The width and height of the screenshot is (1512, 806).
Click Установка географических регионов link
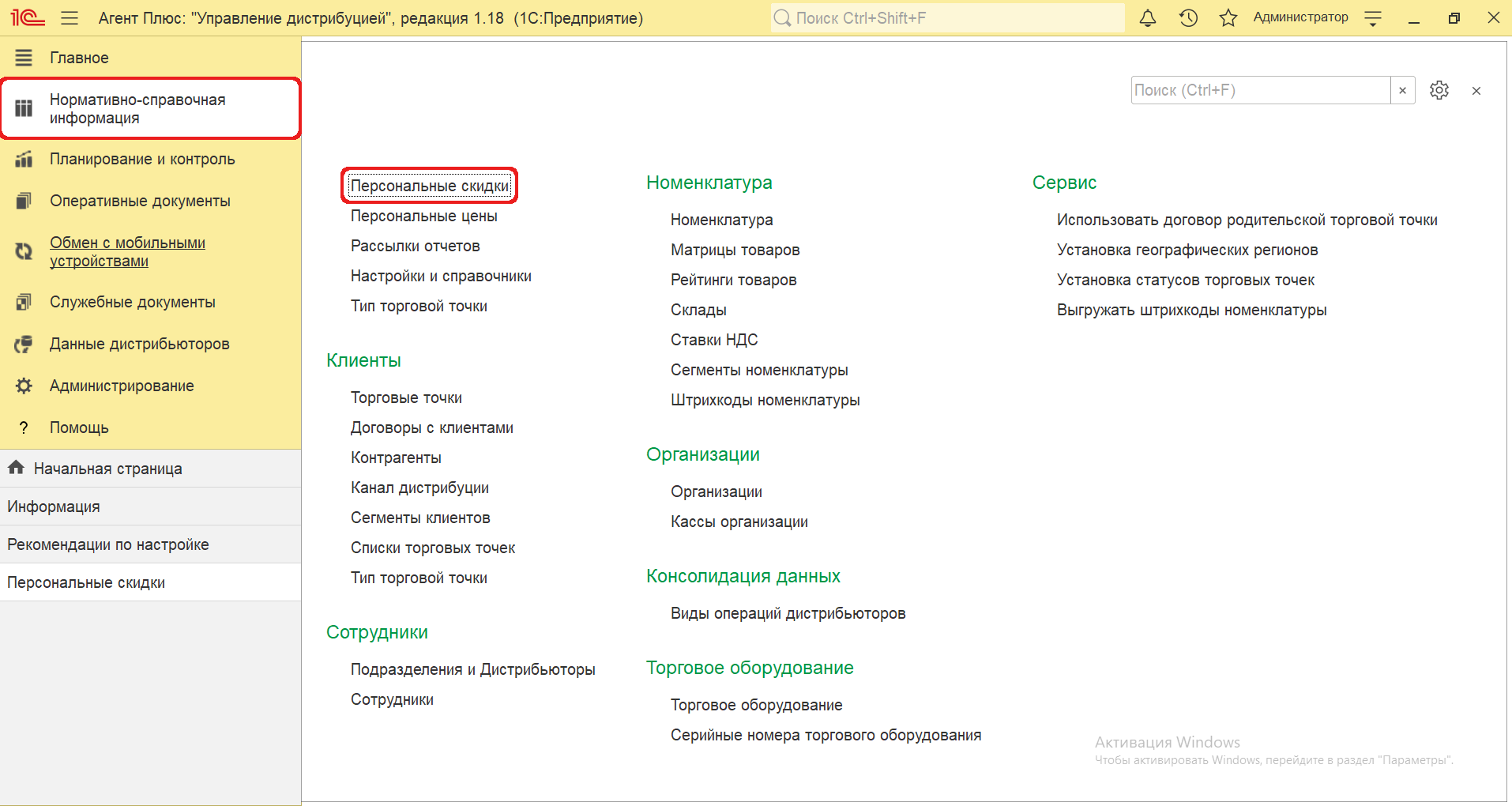[1187, 250]
